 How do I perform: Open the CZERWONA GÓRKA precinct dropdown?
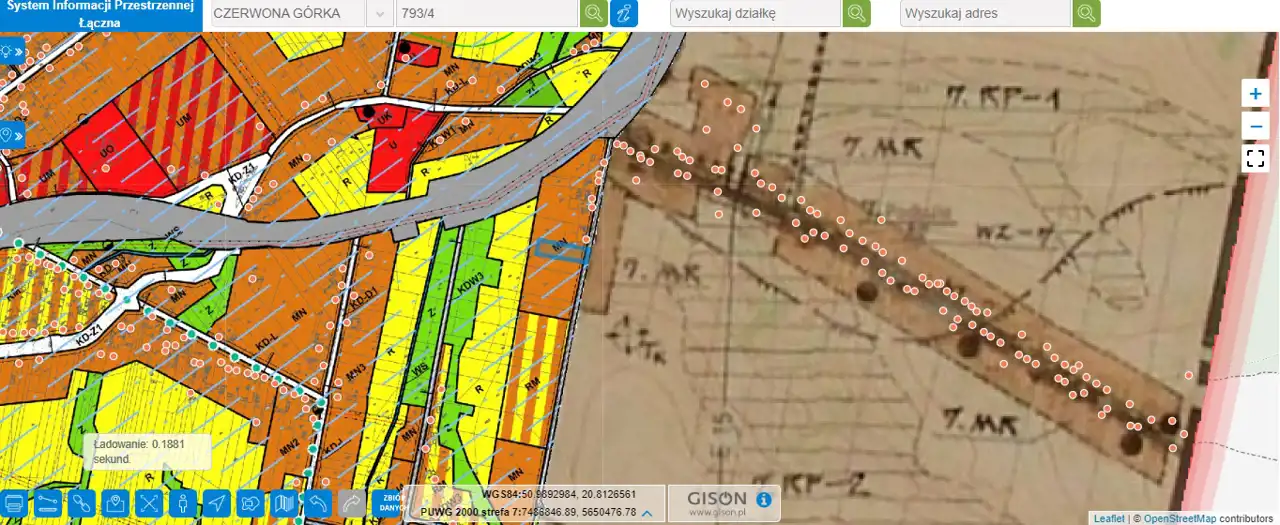coord(379,14)
